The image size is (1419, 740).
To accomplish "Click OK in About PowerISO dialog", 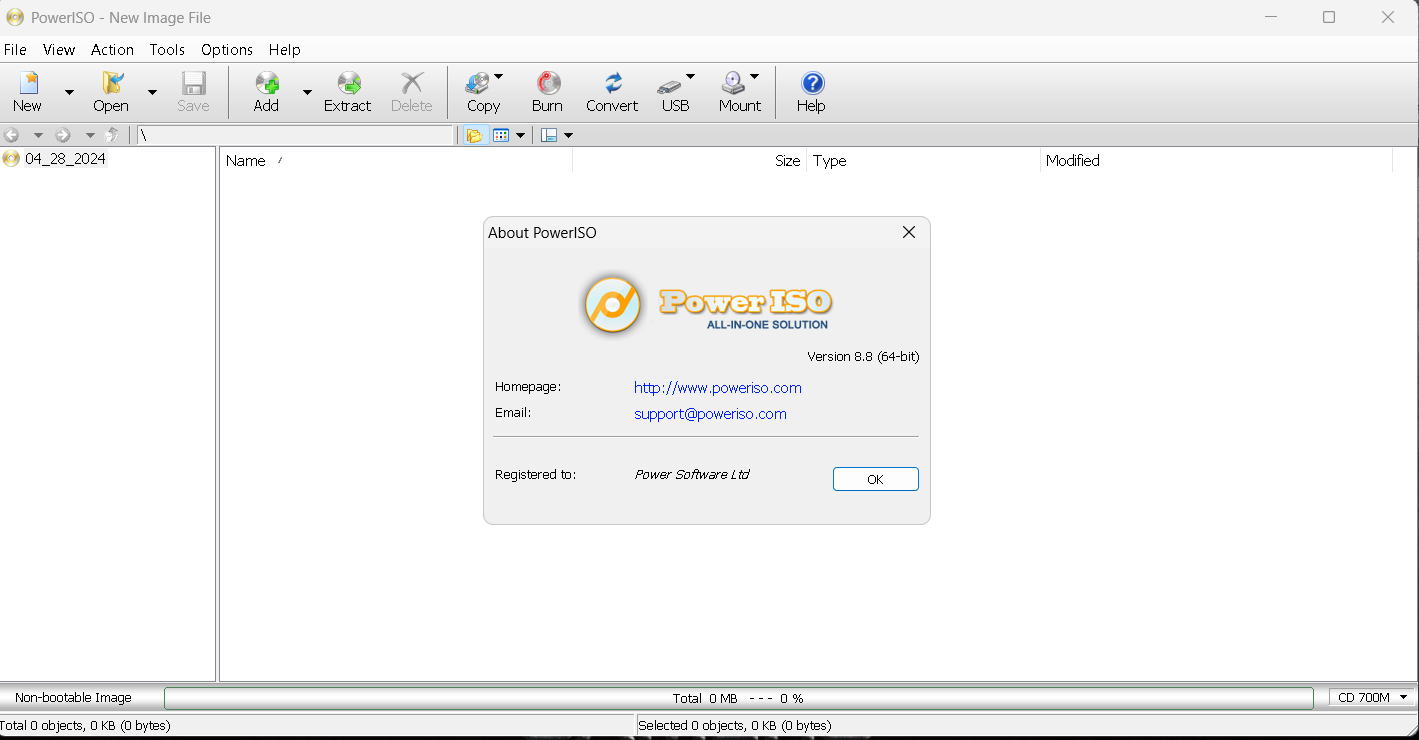I will [875, 479].
